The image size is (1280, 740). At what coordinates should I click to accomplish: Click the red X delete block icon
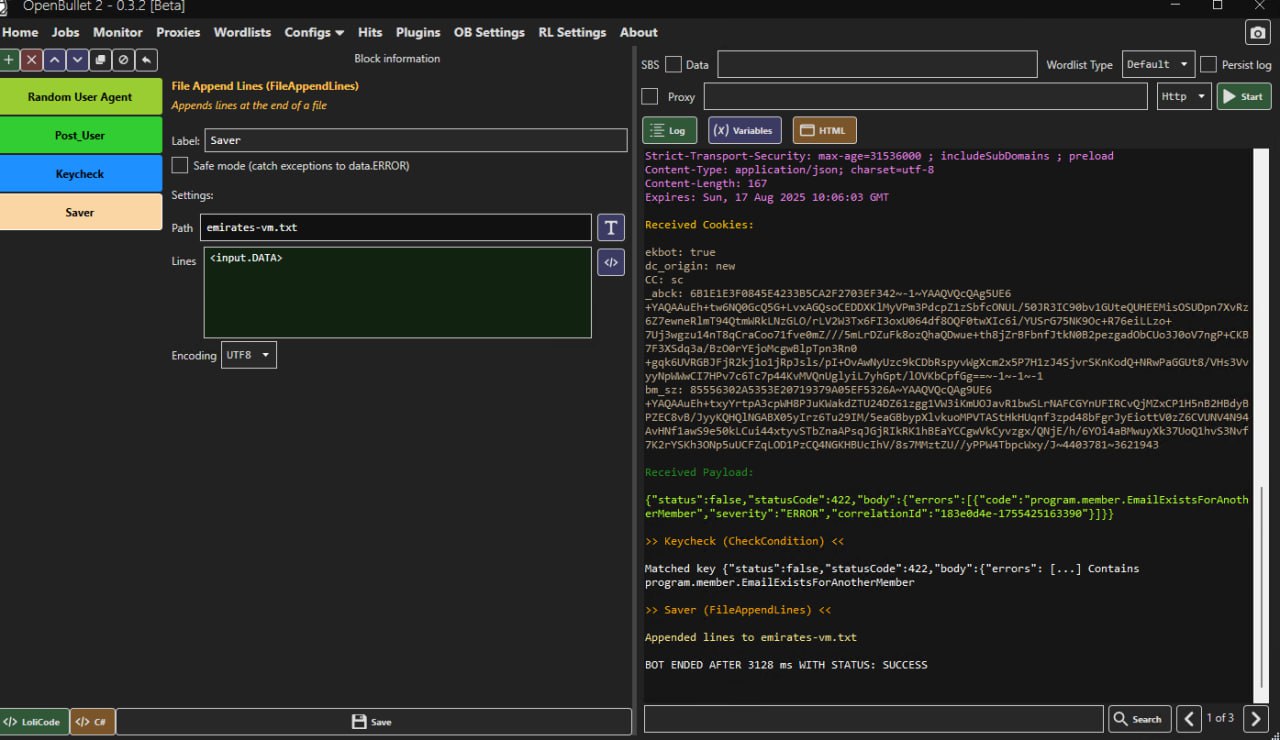(x=32, y=60)
